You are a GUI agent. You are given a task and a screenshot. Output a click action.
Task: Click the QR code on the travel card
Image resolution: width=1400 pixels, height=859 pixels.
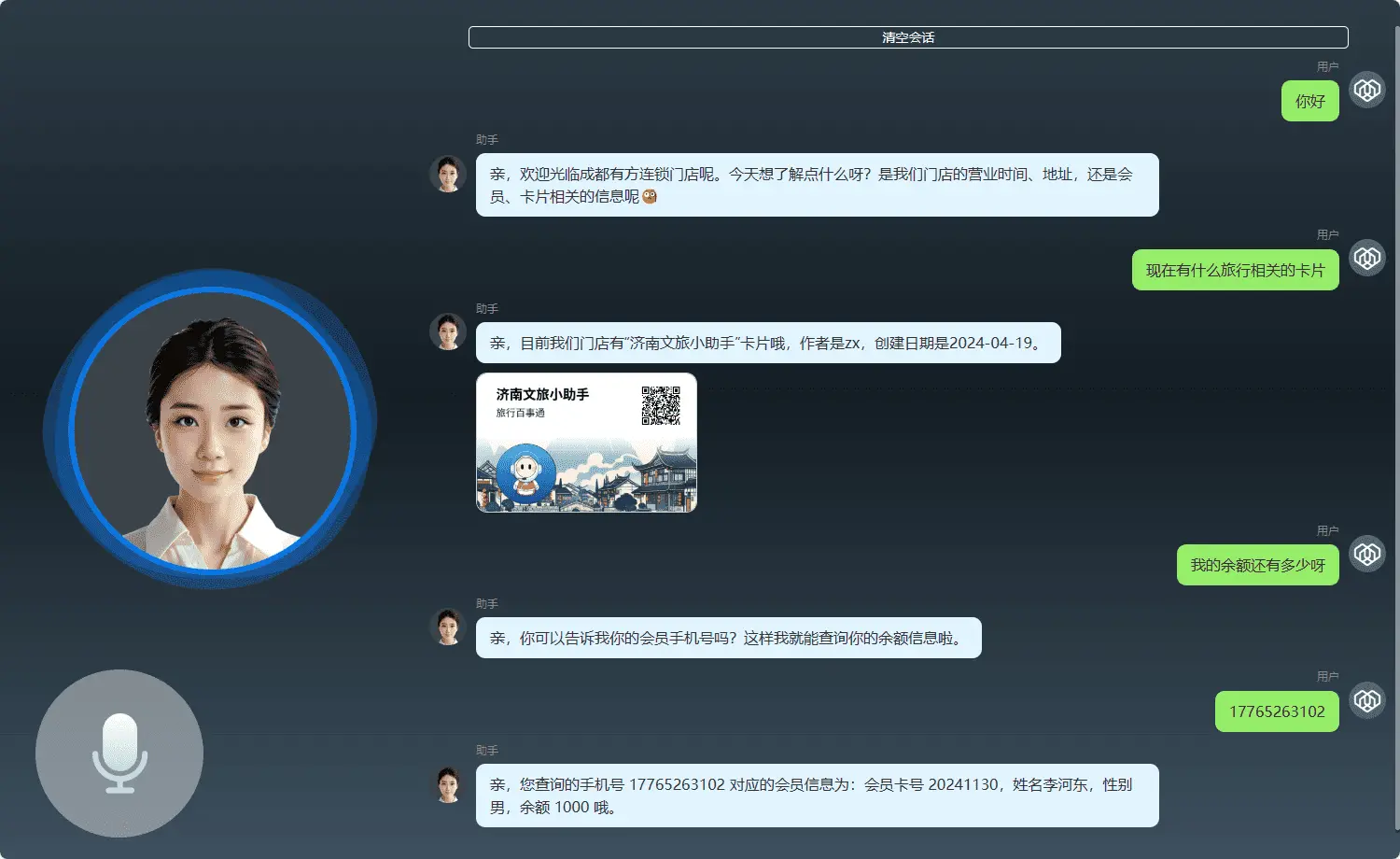coord(661,405)
